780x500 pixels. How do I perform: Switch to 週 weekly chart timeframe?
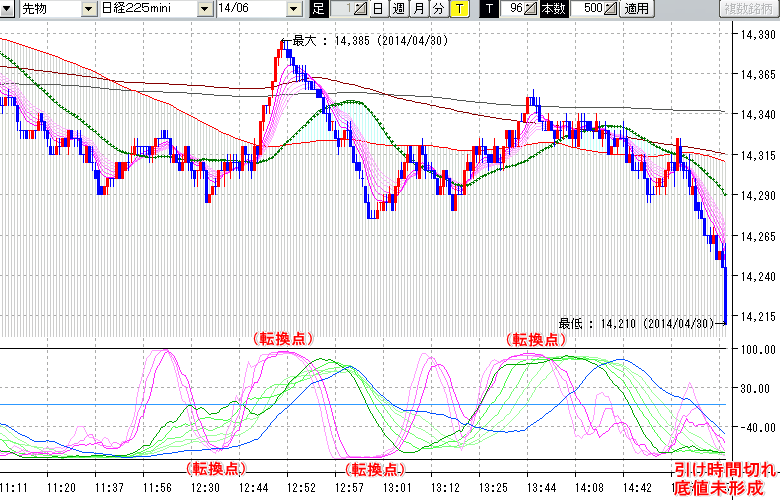point(398,9)
